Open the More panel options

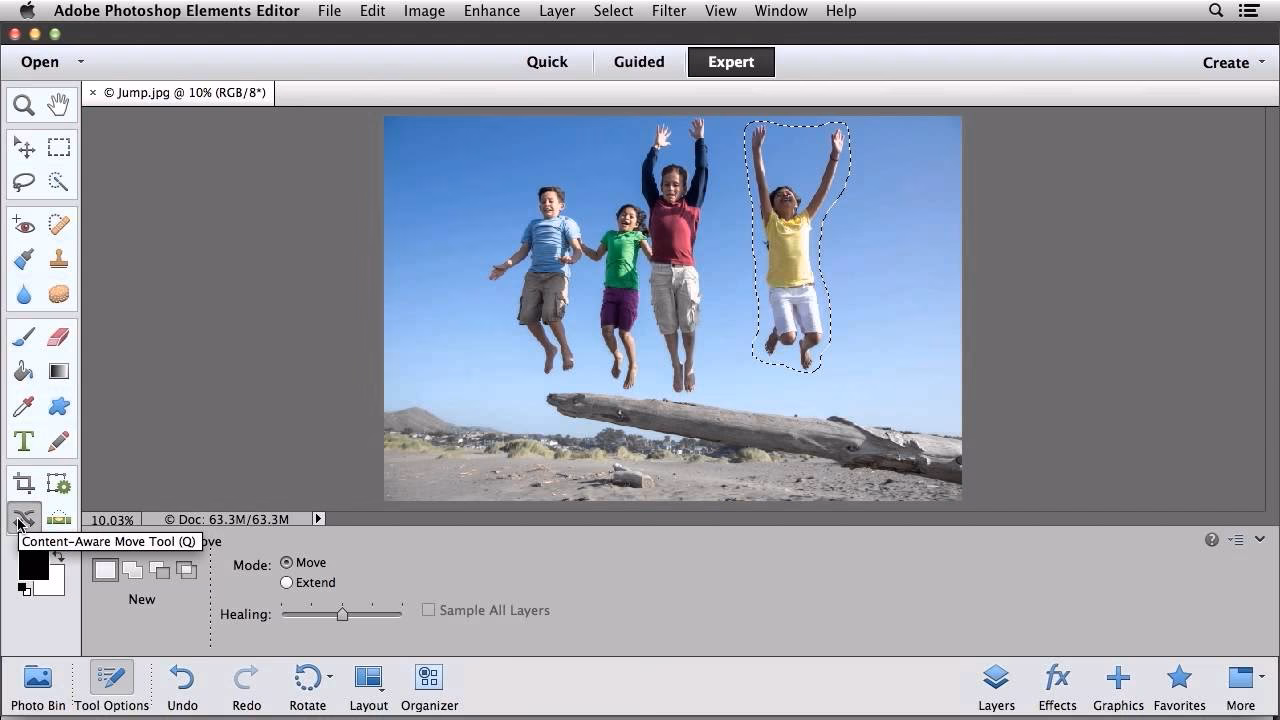click(x=1240, y=687)
